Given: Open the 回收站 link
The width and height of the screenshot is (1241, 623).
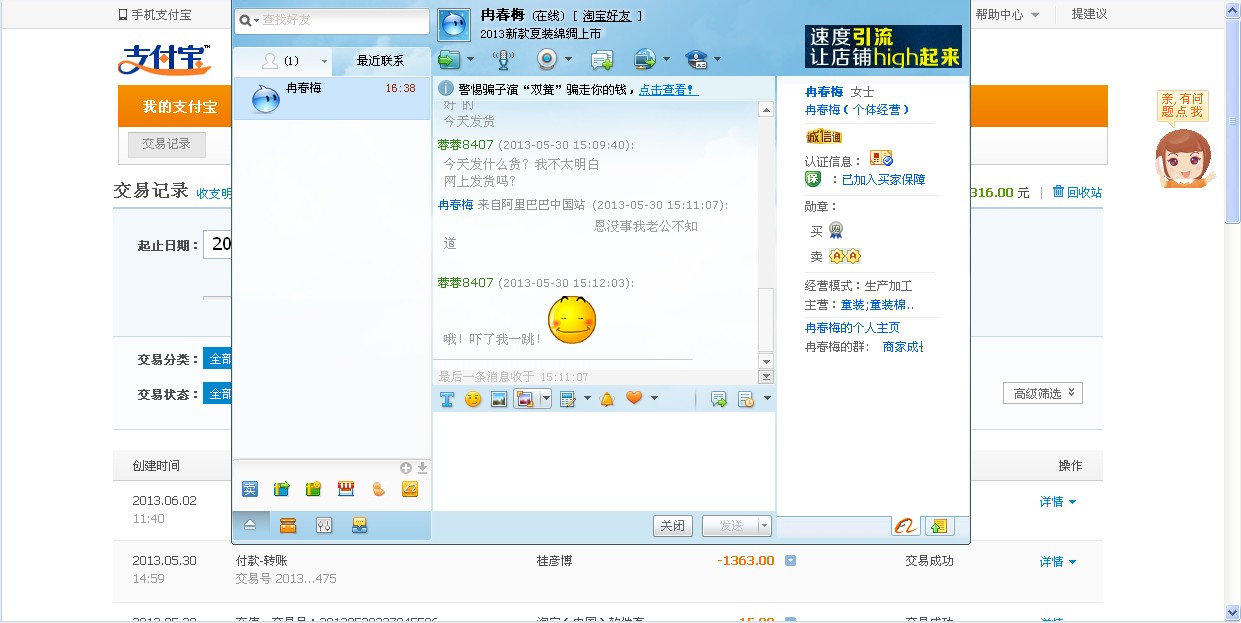Looking at the screenshot, I should pos(1084,192).
